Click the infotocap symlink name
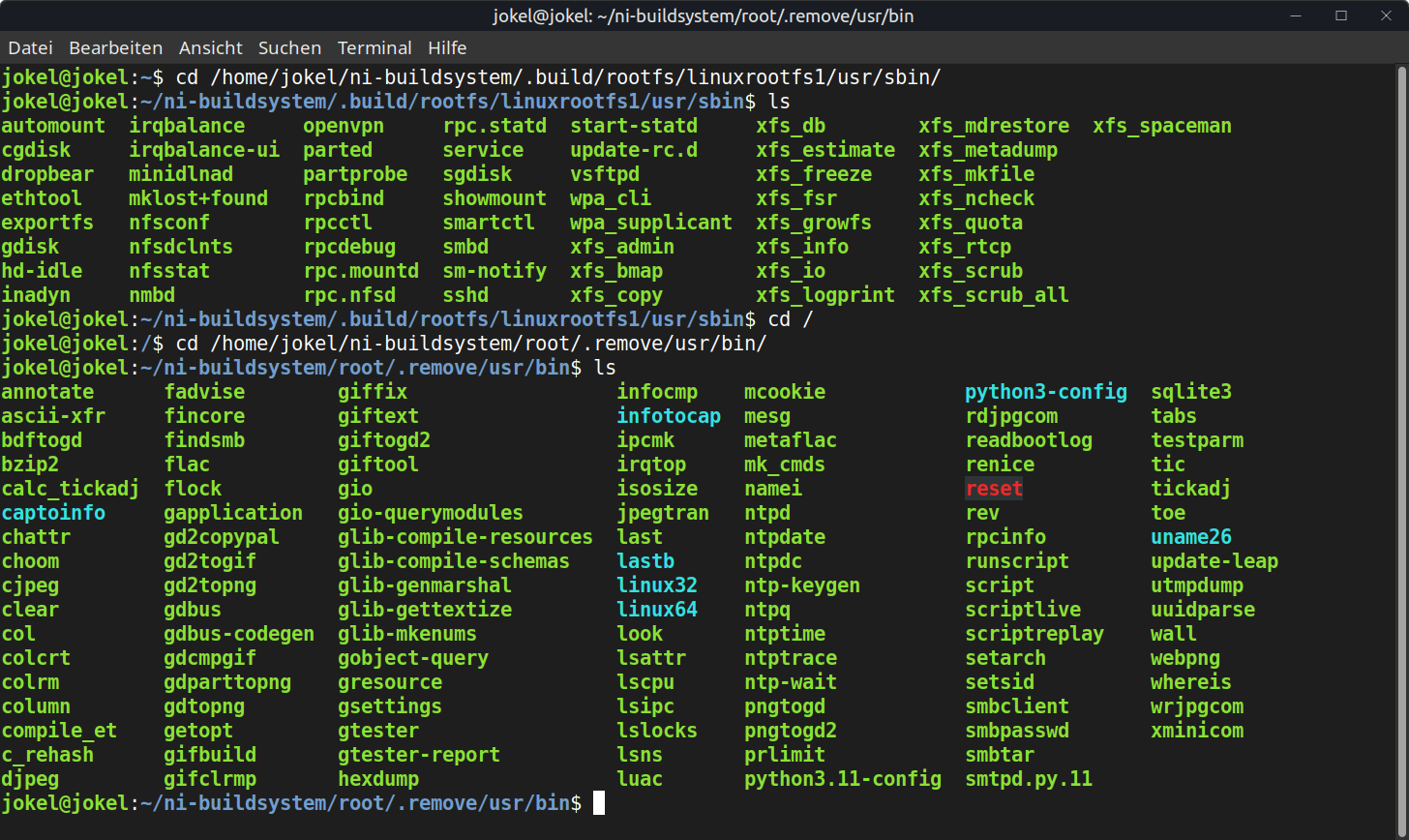Image resolution: width=1409 pixels, height=840 pixels. point(669,416)
